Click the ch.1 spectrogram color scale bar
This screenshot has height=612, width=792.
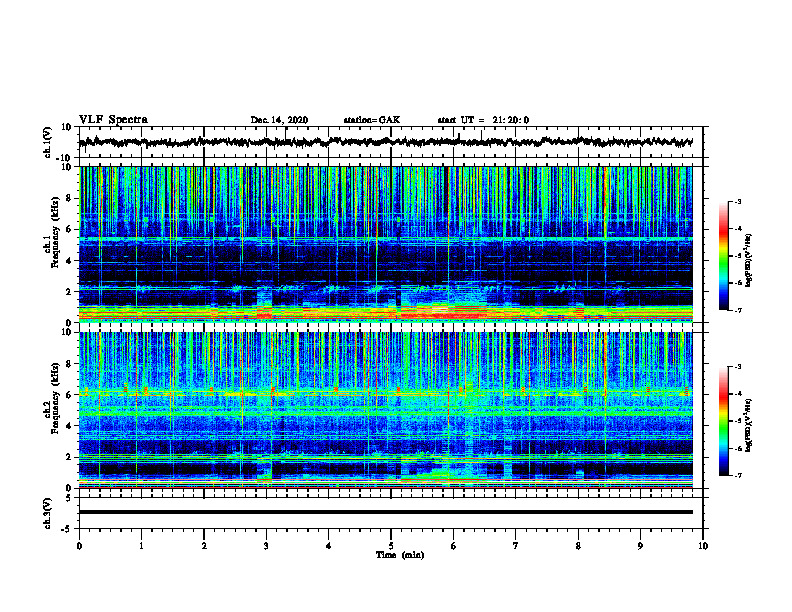(x=723, y=256)
